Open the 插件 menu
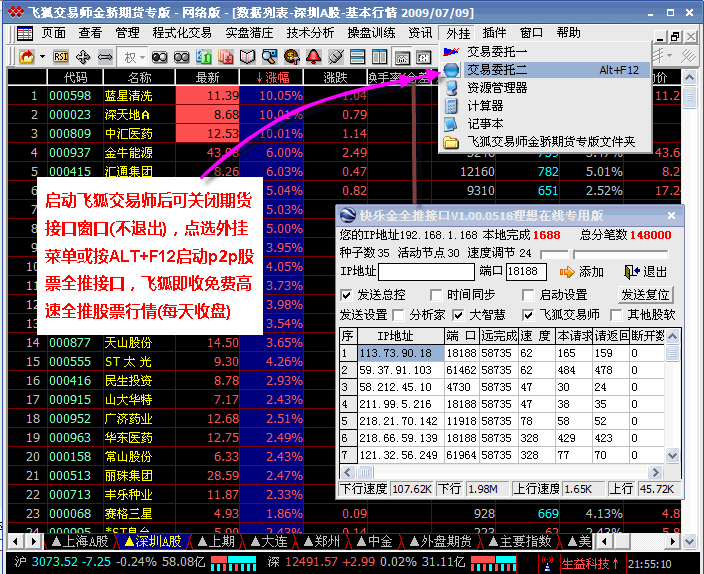 pyautogui.click(x=494, y=33)
